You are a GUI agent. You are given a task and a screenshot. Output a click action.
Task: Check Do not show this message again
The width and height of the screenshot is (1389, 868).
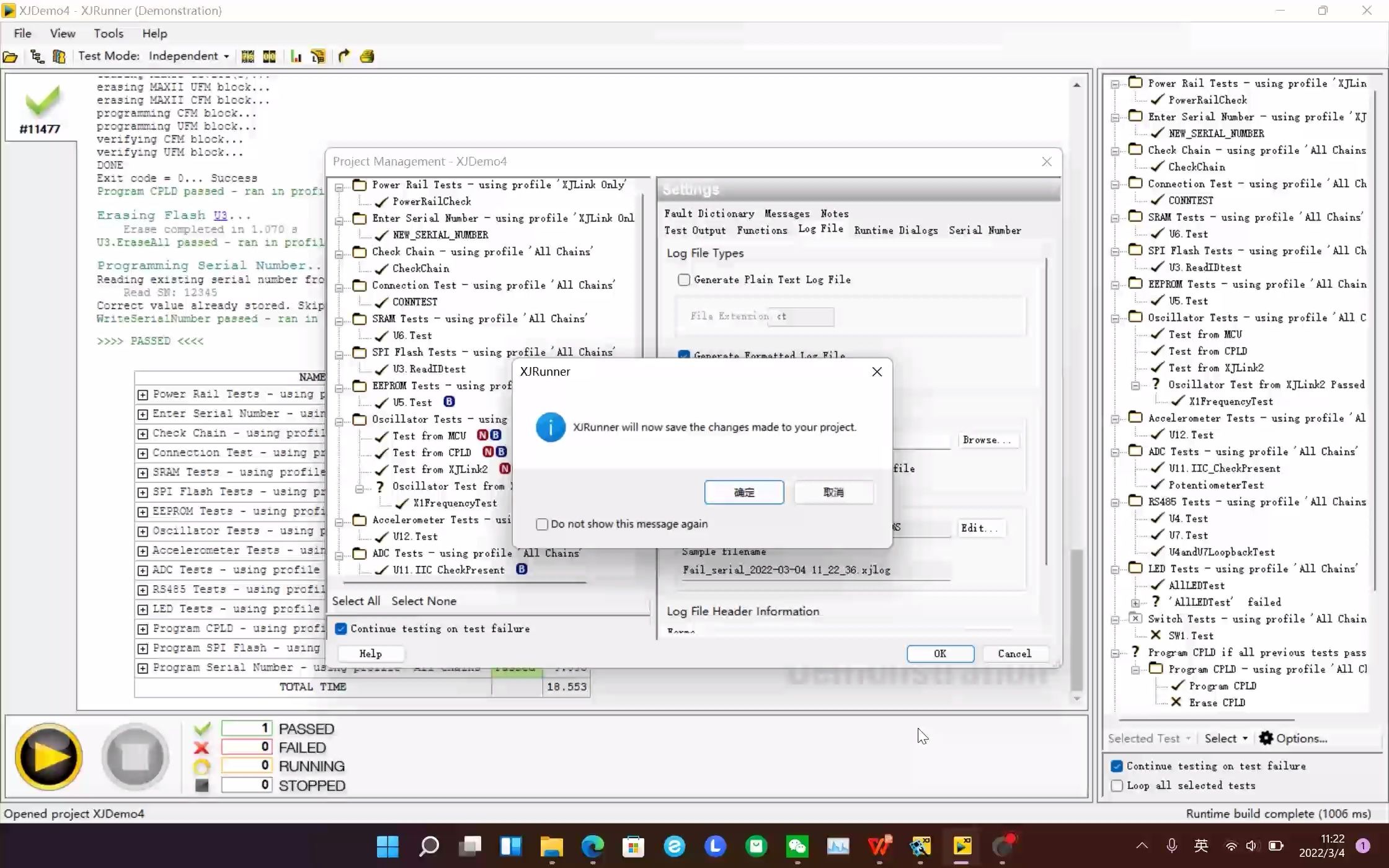coord(542,524)
